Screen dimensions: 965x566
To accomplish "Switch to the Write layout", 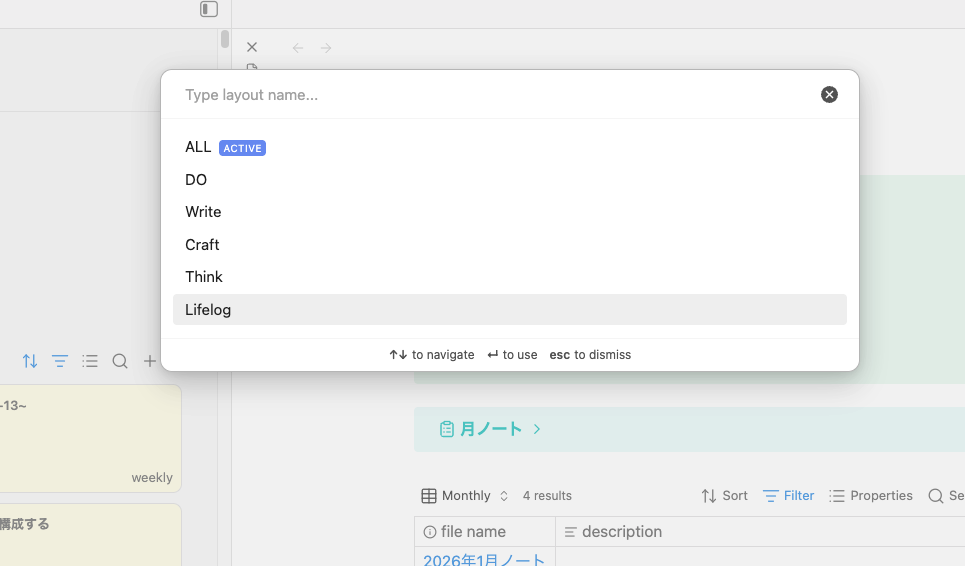I will click(510, 212).
